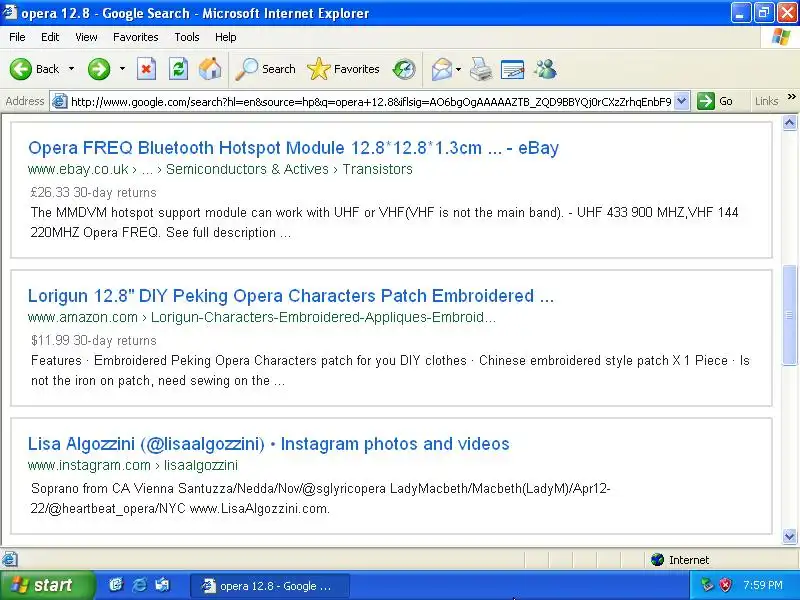Expand the Address bar dropdown arrow
This screenshot has width=800, height=600.
[682, 101]
